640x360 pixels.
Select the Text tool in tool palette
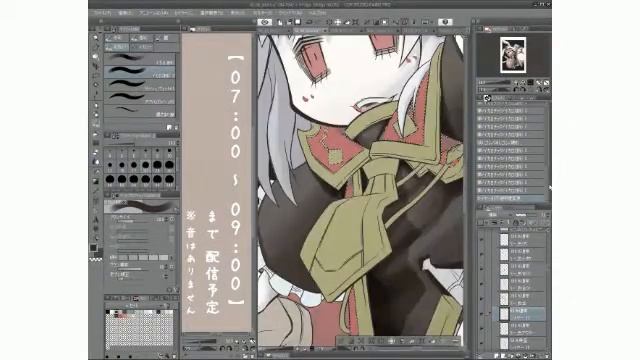tap(96, 220)
